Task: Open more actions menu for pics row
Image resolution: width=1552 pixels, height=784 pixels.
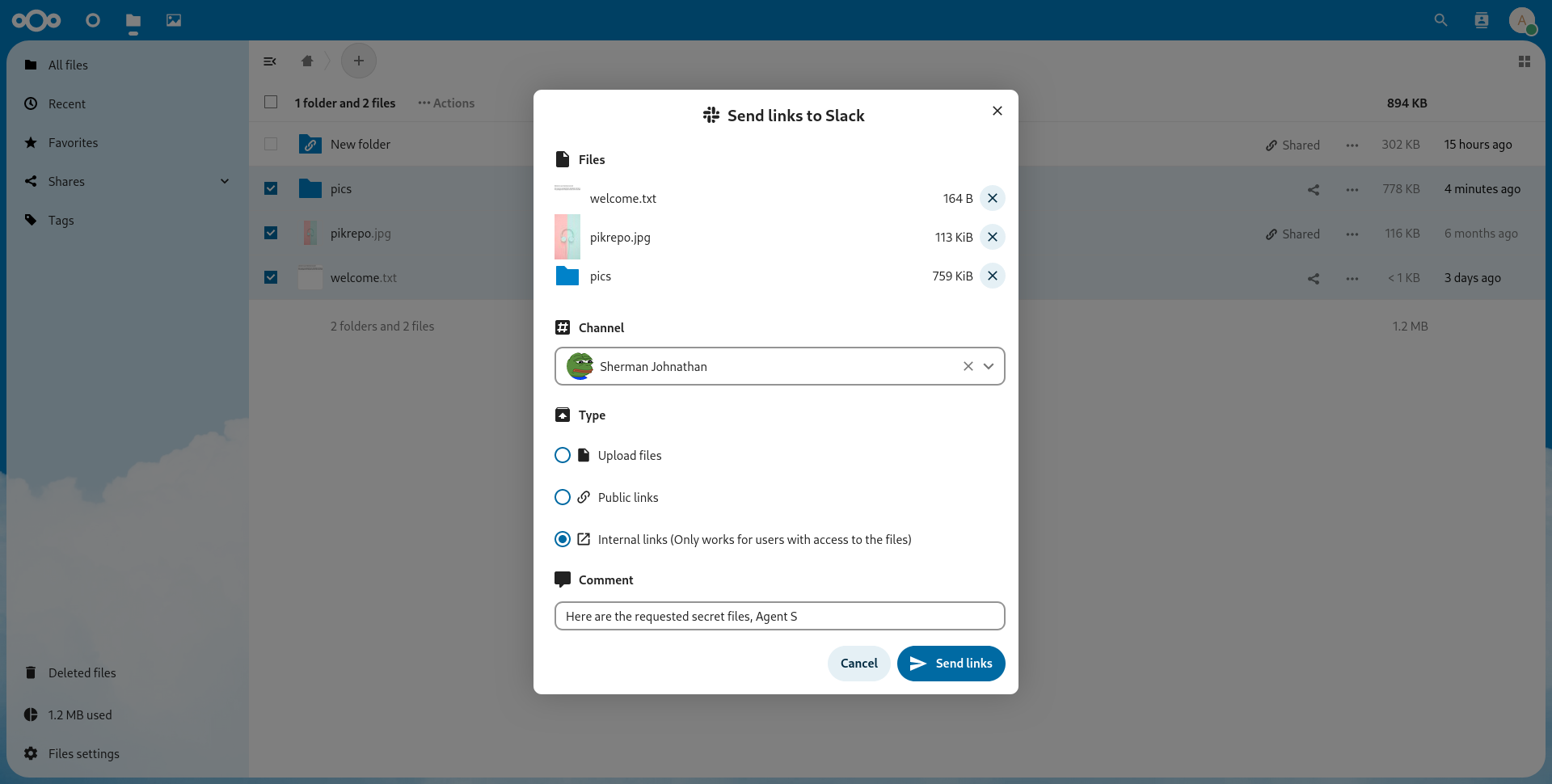Action: pyautogui.click(x=1352, y=189)
